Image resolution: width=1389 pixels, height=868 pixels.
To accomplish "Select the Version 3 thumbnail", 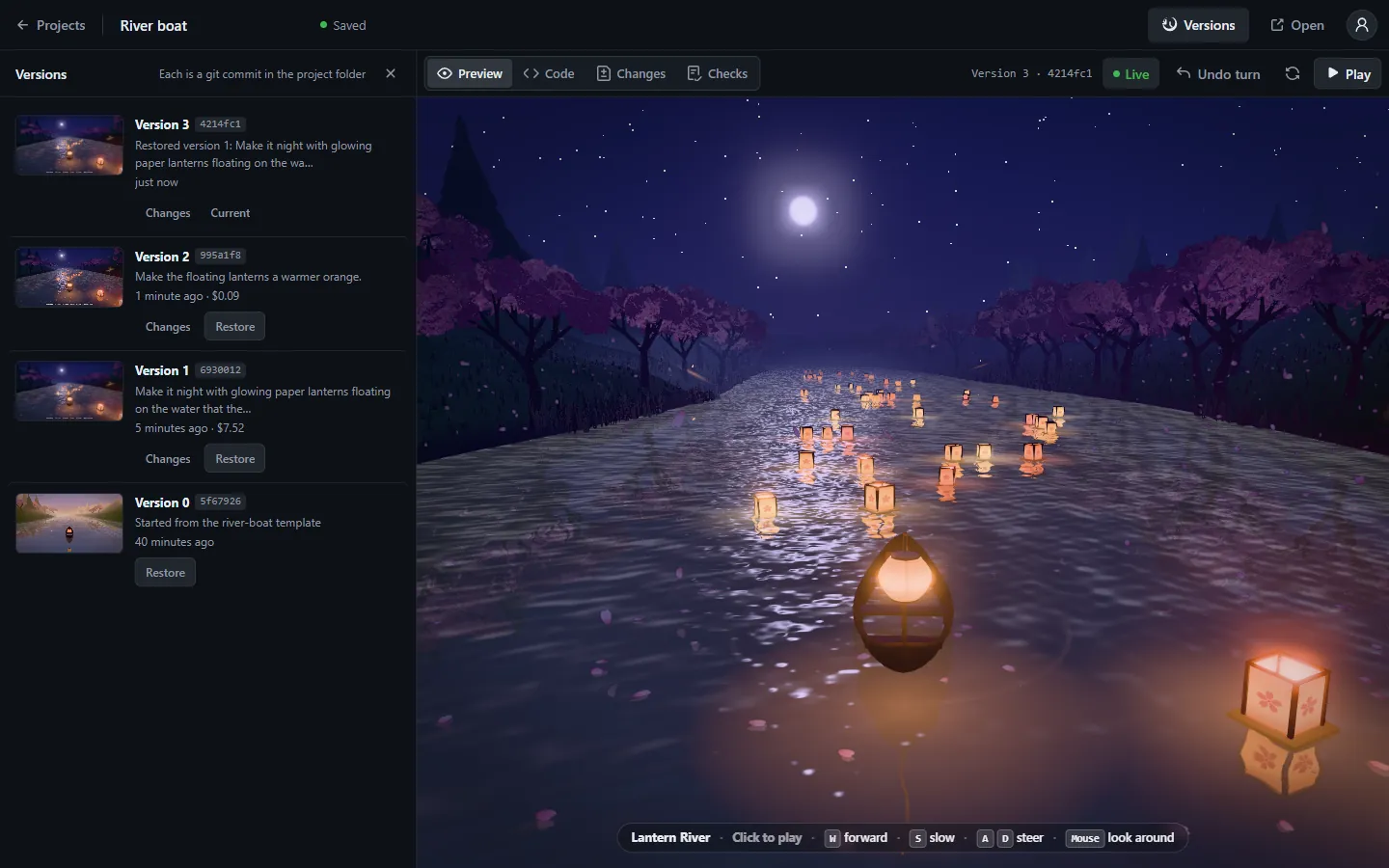I will 69,145.
